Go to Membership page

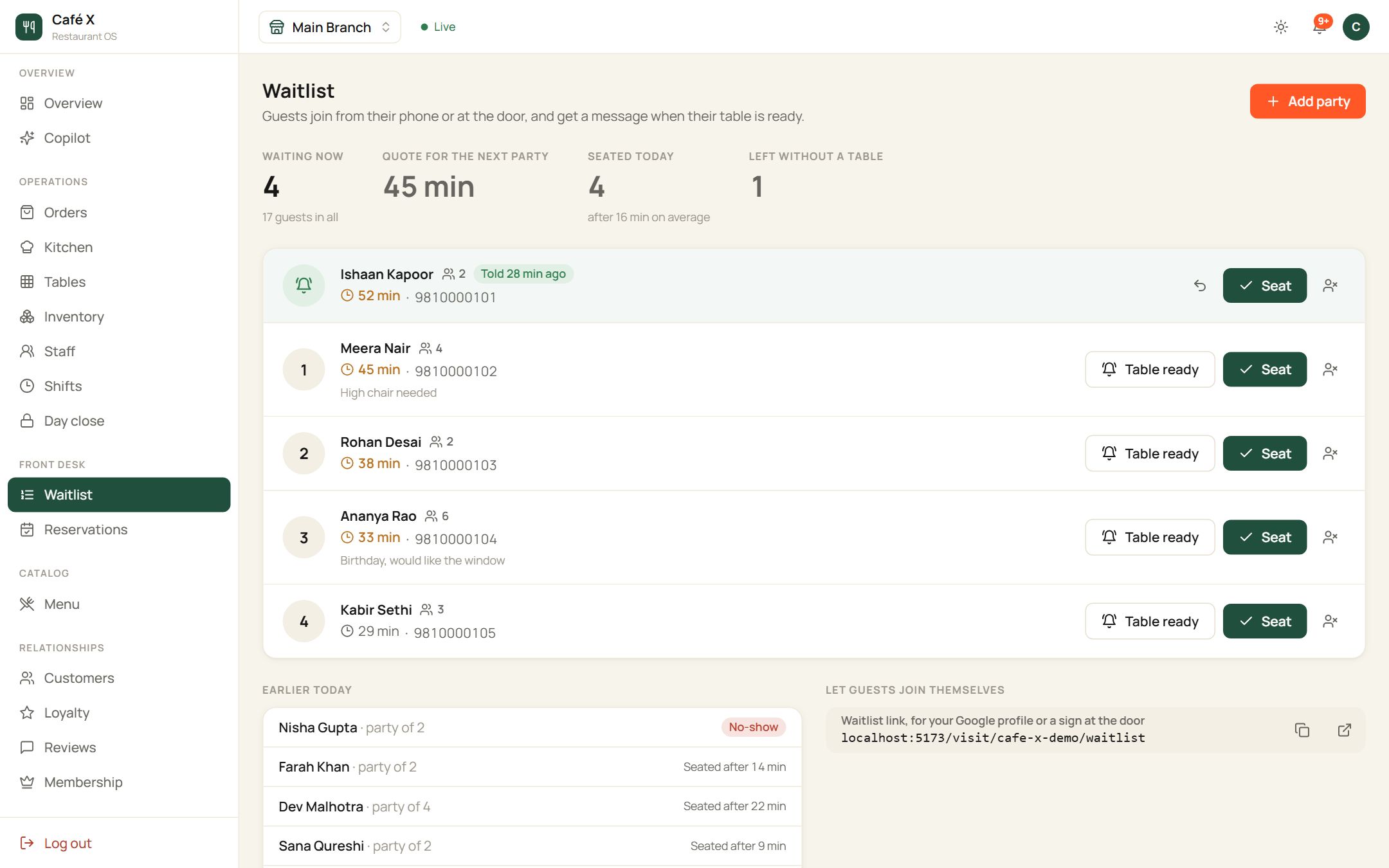click(x=119, y=782)
